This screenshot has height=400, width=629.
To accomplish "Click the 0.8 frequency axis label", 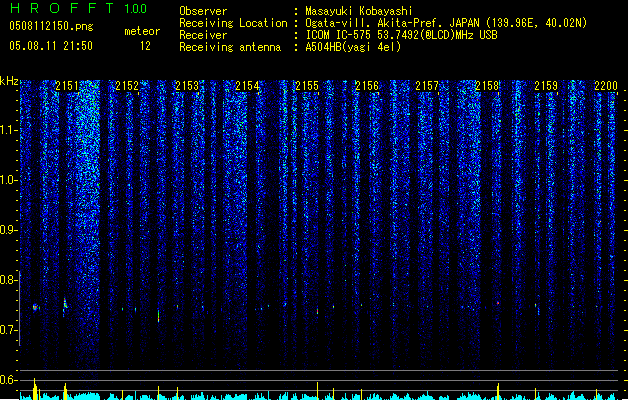I will (x=8, y=280).
